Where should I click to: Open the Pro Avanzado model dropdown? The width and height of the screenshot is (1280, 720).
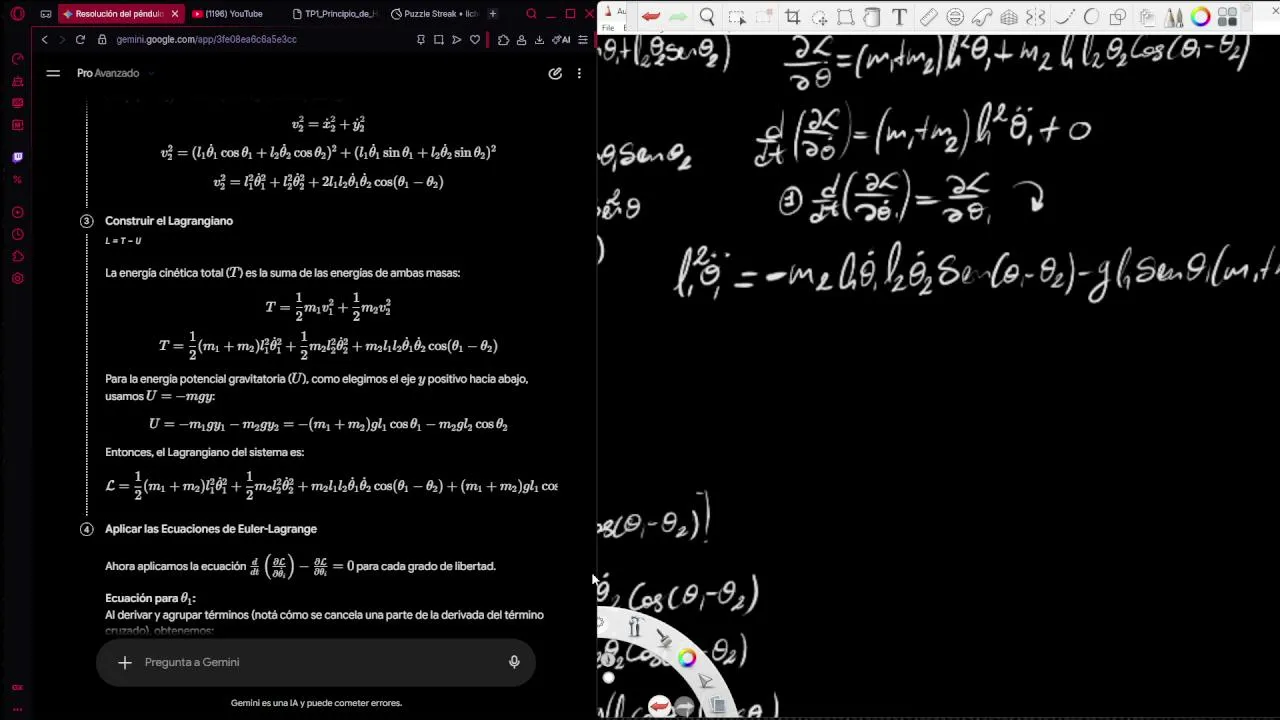click(115, 73)
